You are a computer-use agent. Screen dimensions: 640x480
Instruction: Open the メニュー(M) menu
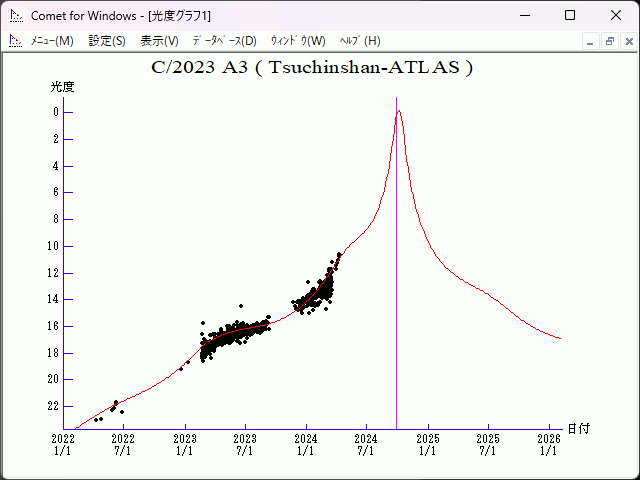52,41
